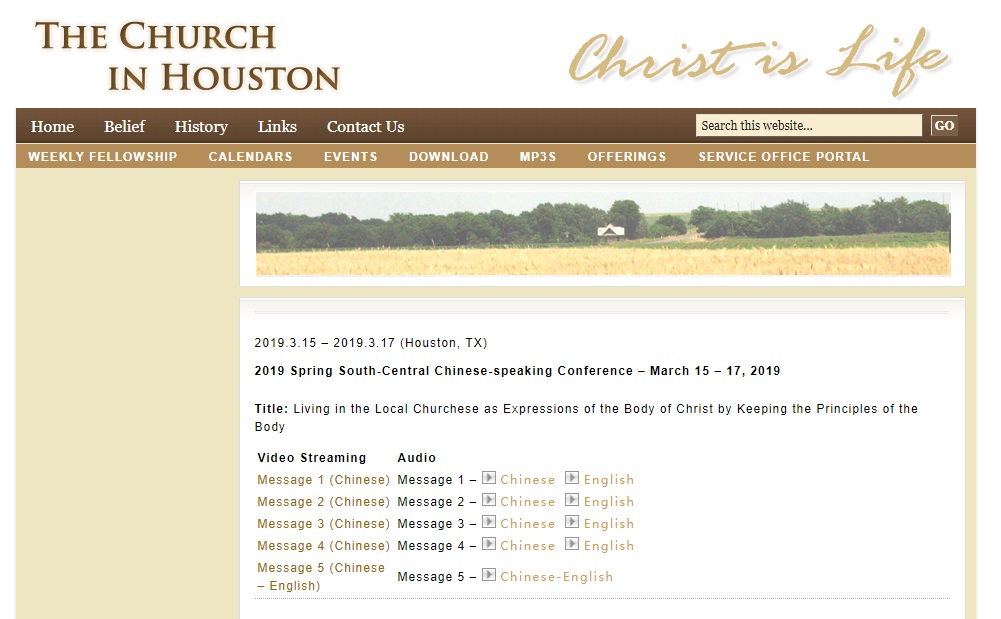This screenshot has height=619, width=1001.
Task: Click the play icon before Message 5 Chinese-English audio
Action: click(489, 575)
